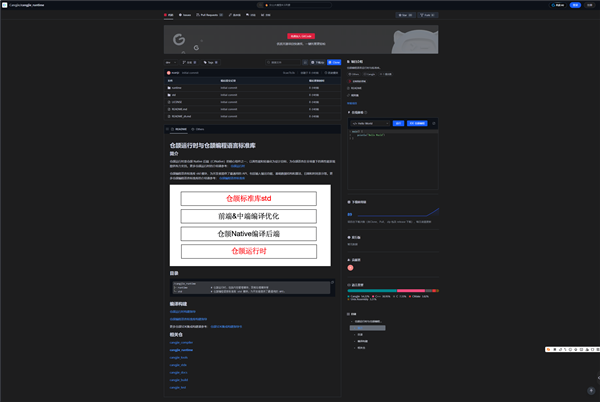Open the Hello World example dropdown
Screen dimensions: 600x402
click(x=370, y=123)
